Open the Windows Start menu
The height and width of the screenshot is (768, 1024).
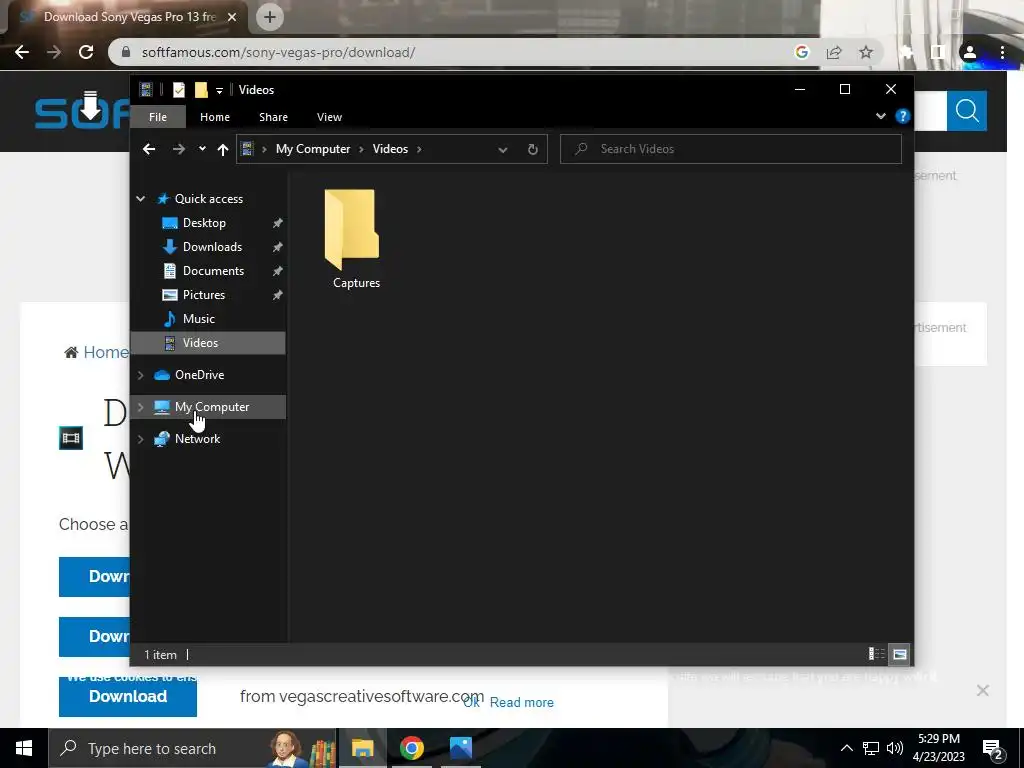pos(24,748)
